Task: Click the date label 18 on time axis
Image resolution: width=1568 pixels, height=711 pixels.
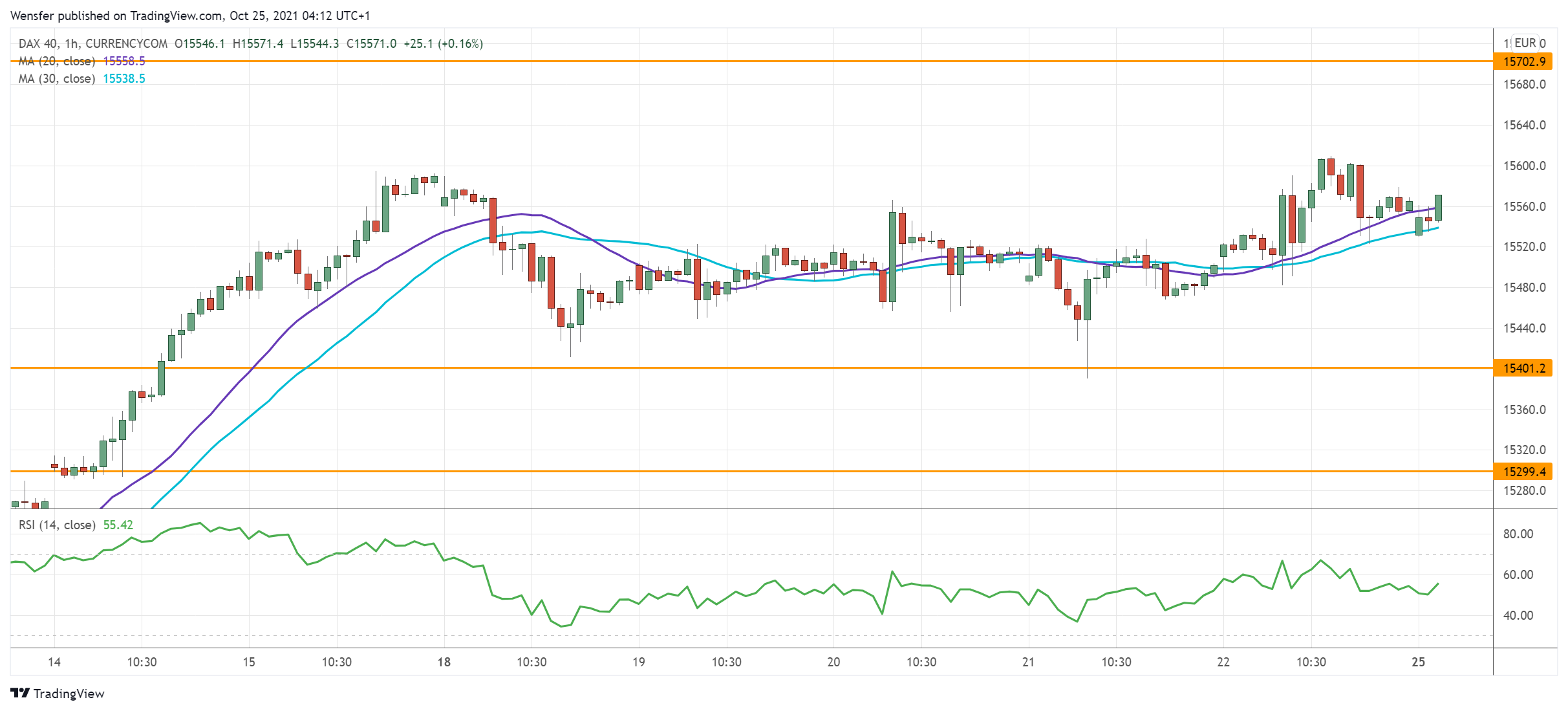Action: click(444, 662)
